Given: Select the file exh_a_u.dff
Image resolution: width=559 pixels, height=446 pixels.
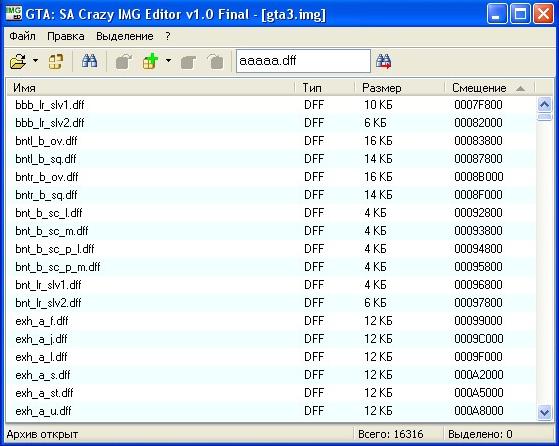Looking at the screenshot, I should (43, 411).
